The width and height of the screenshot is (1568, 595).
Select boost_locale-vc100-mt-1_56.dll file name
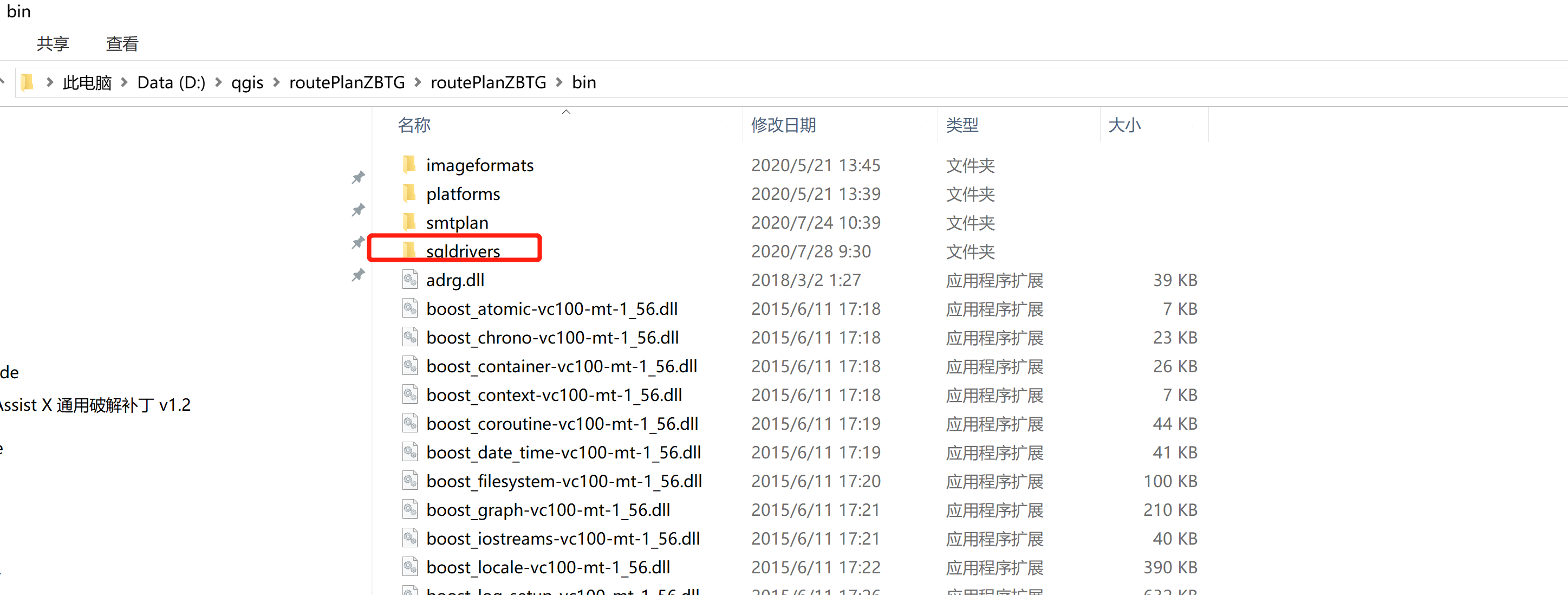(549, 567)
